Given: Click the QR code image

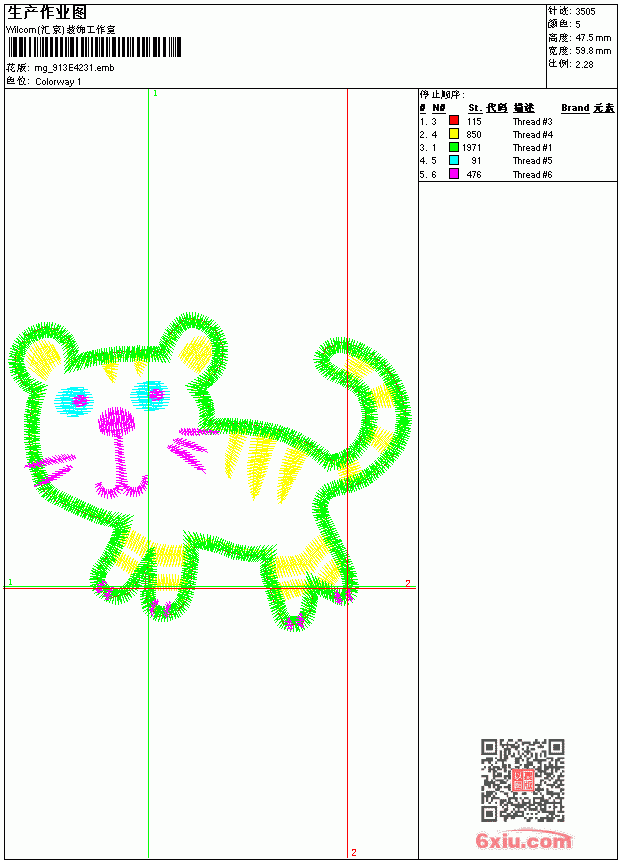Looking at the screenshot, I should click(x=523, y=780).
